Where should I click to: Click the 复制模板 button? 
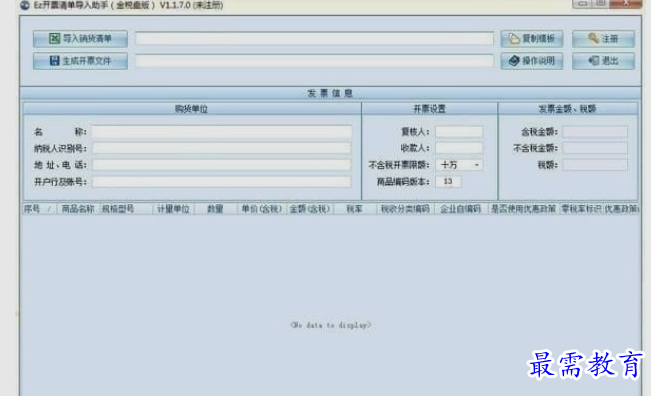click(532, 39)
